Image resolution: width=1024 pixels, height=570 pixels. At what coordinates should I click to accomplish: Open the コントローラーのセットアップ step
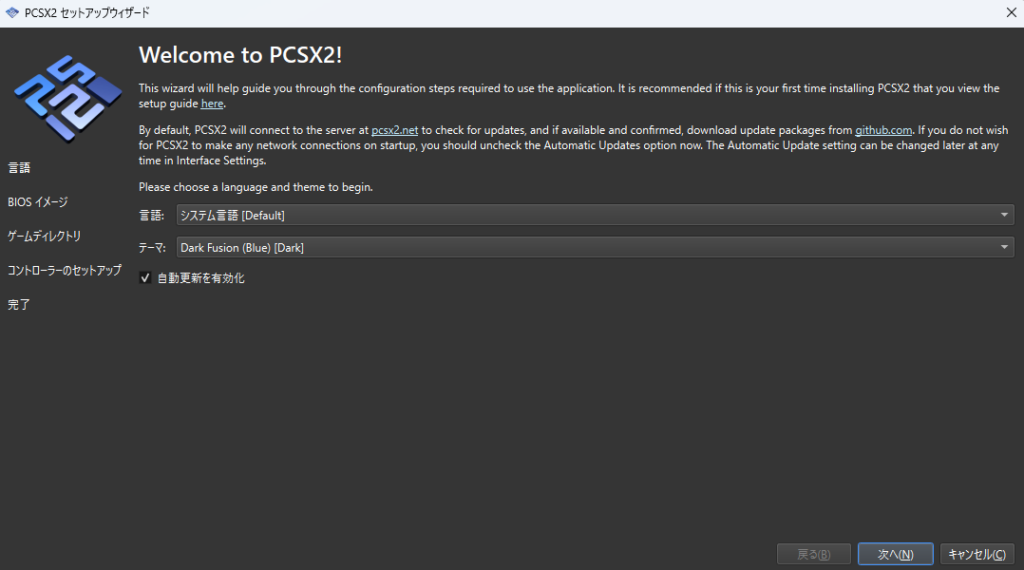click(x=65, y=270)
